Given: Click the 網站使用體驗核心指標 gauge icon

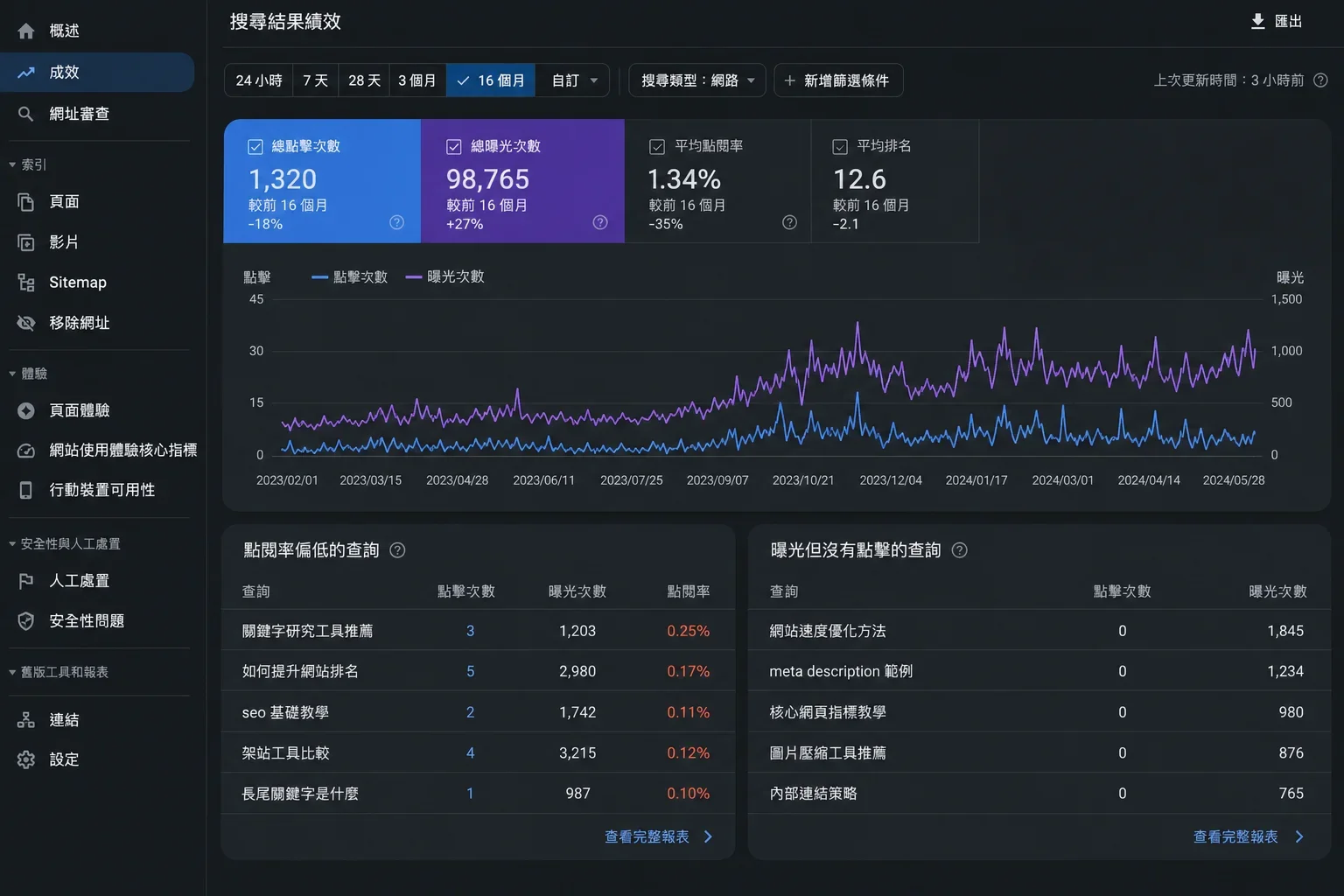Looking at the screenshot, I should 26,451.
